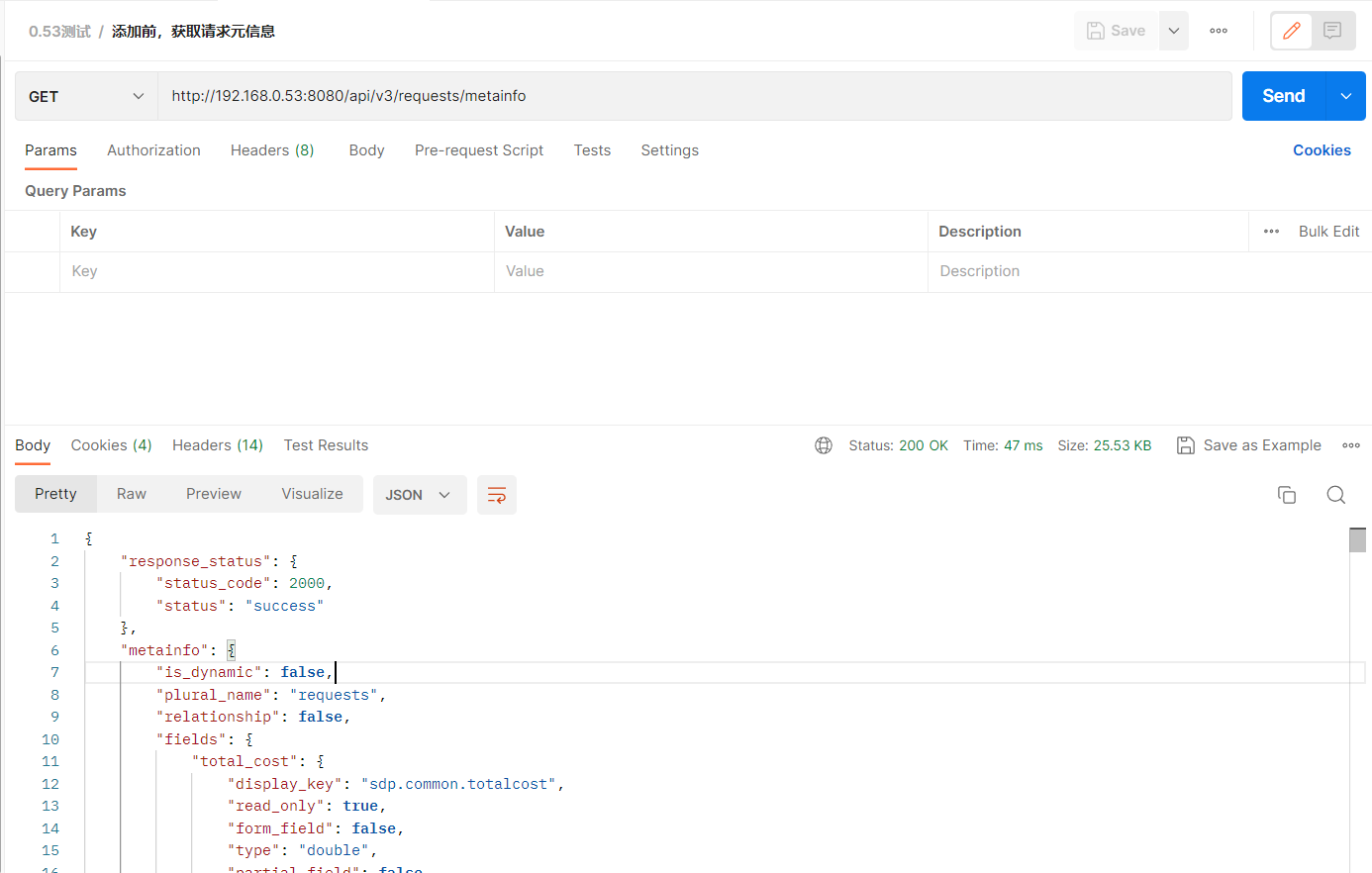Open the Headers (8) request tab
This screenshot has height=873, width=1372.
pos(272,150)
